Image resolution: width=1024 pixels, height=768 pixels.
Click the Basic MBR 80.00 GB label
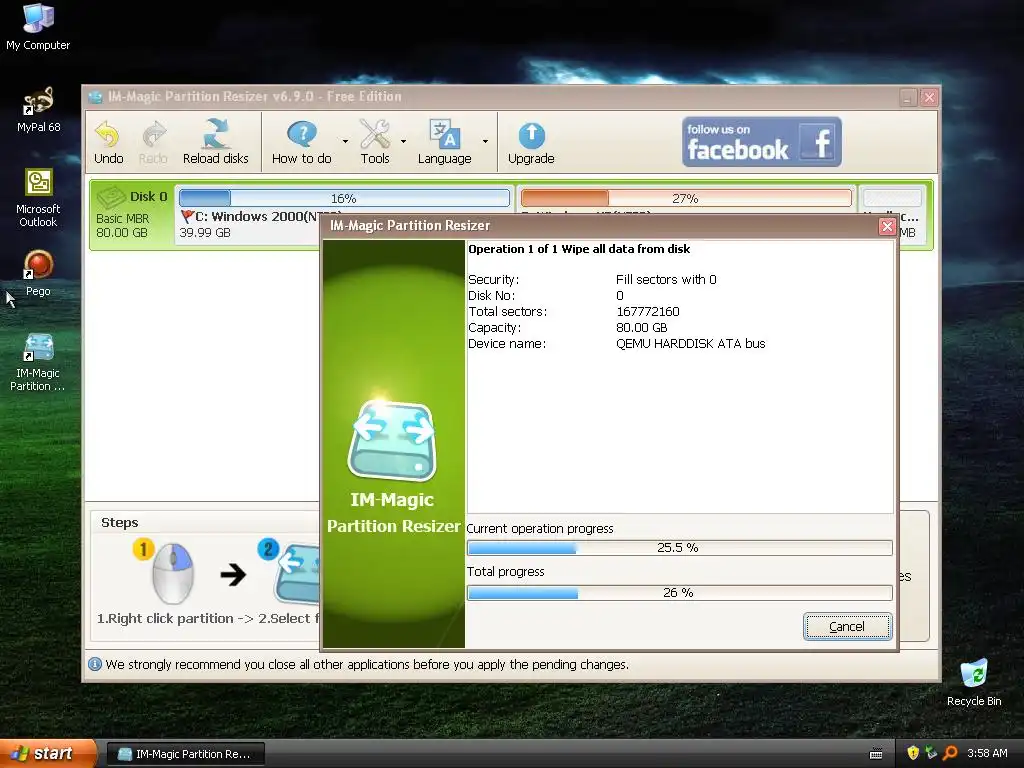coord(122,225)
